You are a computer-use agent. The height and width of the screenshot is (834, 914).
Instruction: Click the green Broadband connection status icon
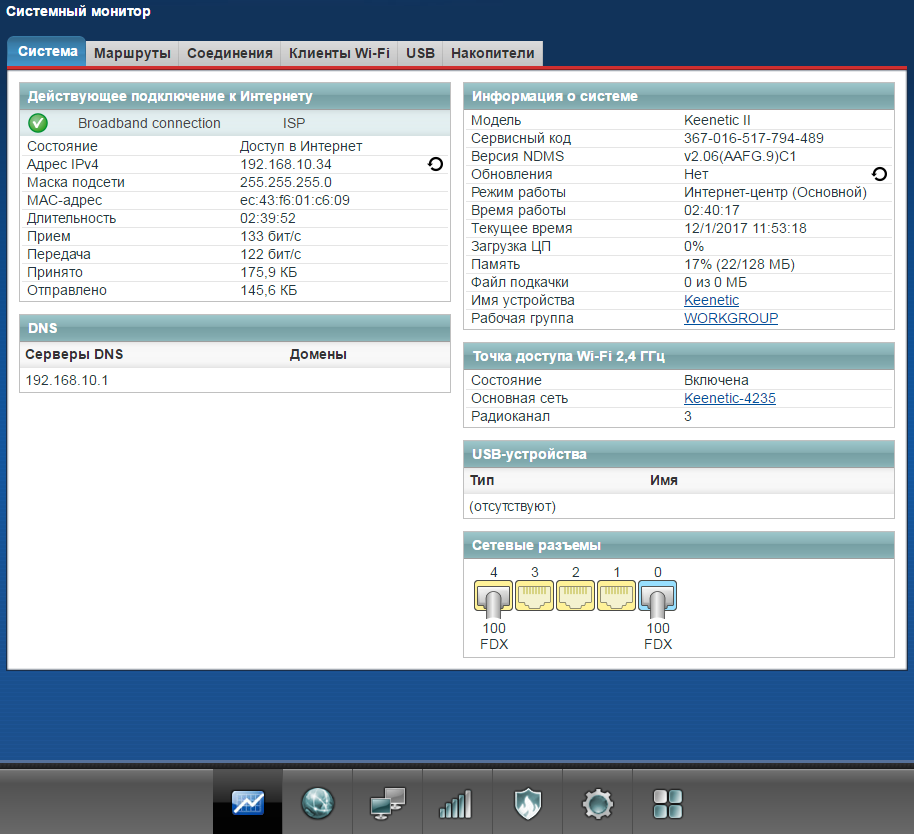(x=38, y=123)
